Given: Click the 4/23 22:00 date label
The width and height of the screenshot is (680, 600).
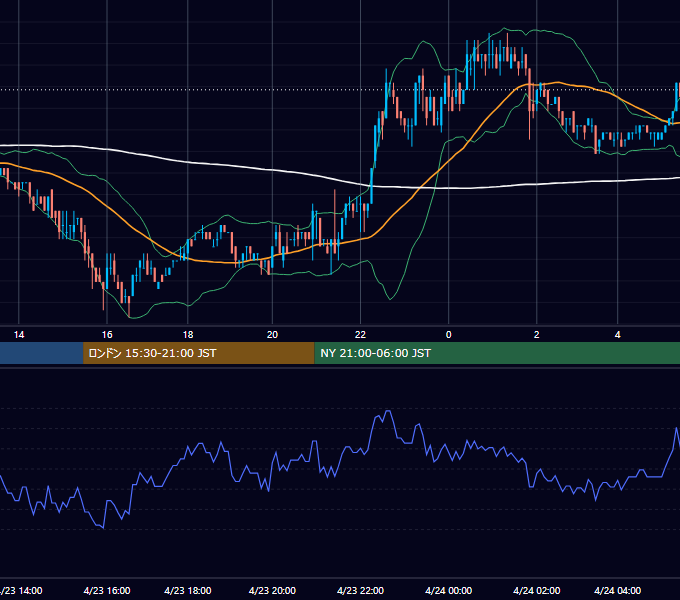Looking at the screenshot, I should (x=360, y=590).
